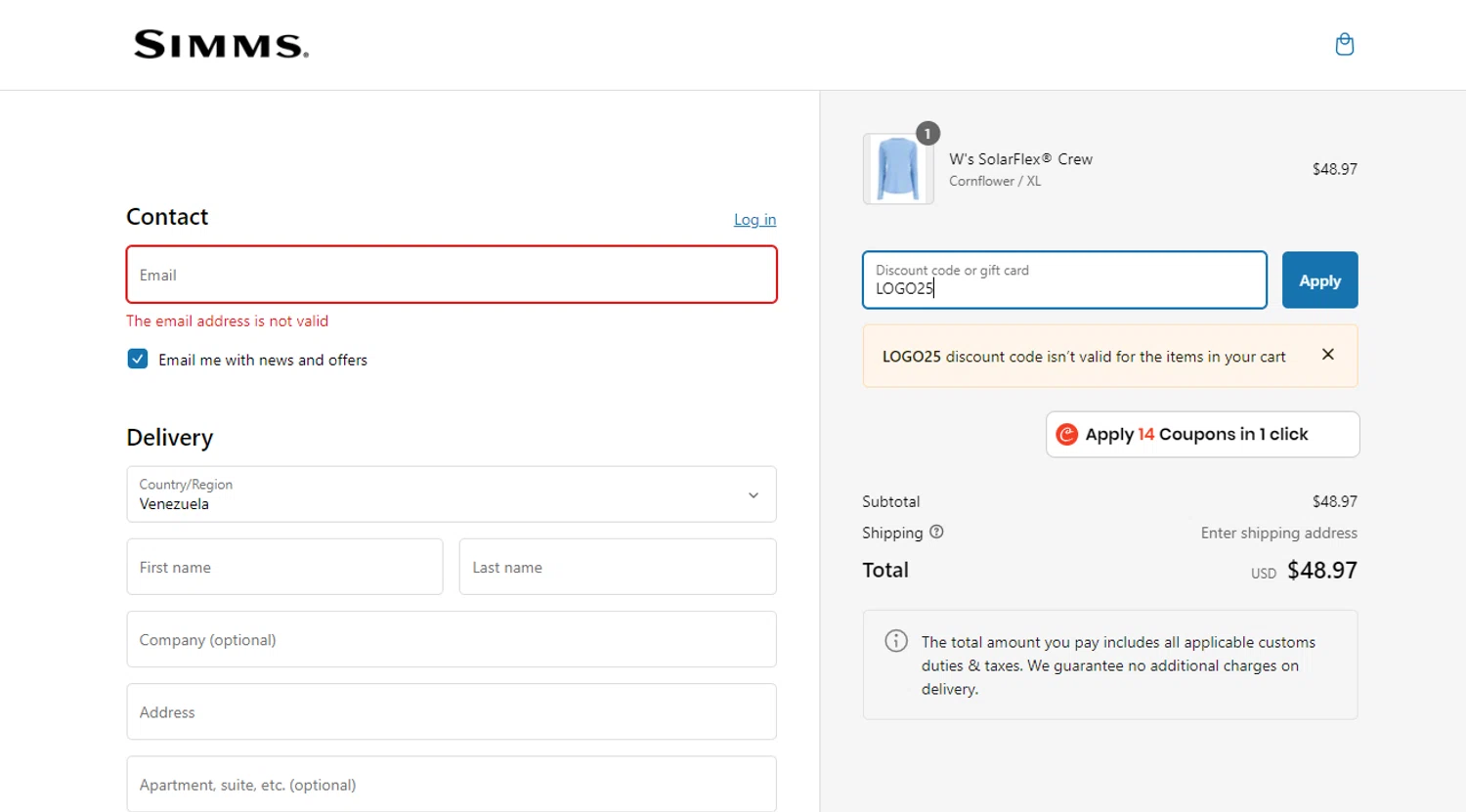Click the Country/Region chevron arrow
Image resolution: width=1466 pixels, height=812 pixels.
pos(753,495)
